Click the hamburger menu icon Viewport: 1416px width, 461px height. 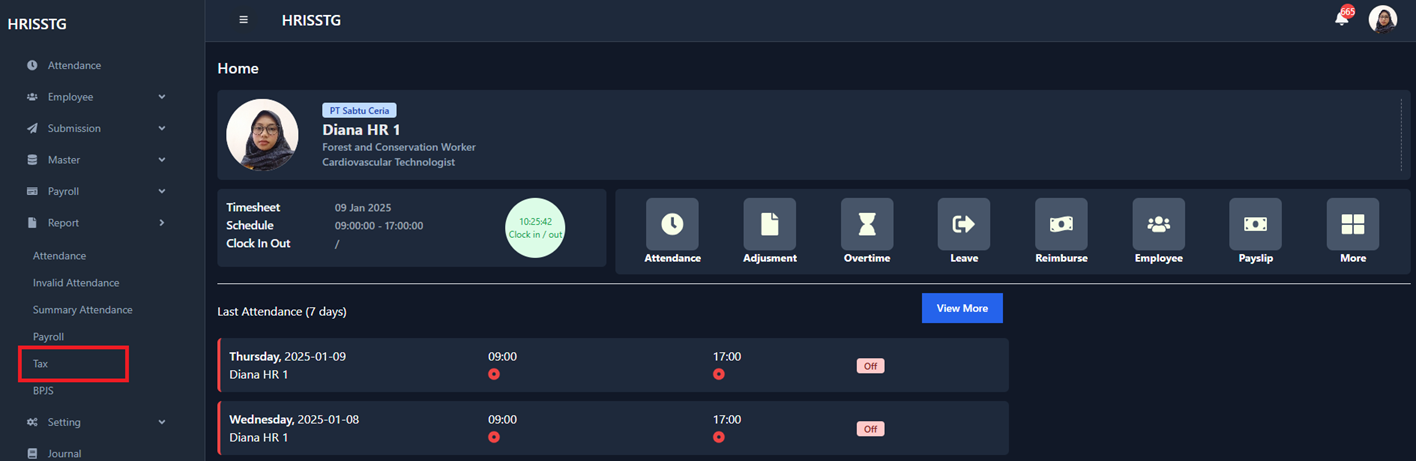[243, 20]
